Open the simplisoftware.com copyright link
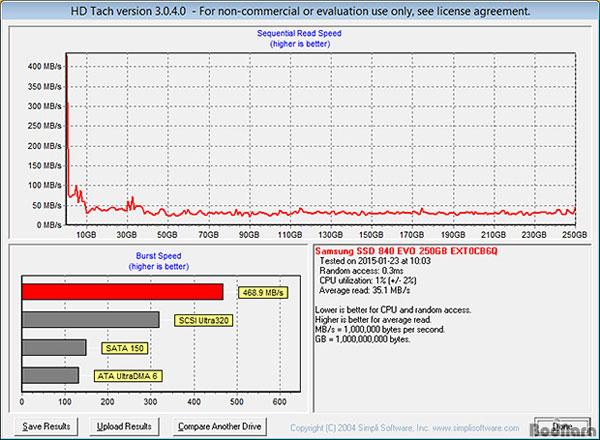 click(404, 428)
